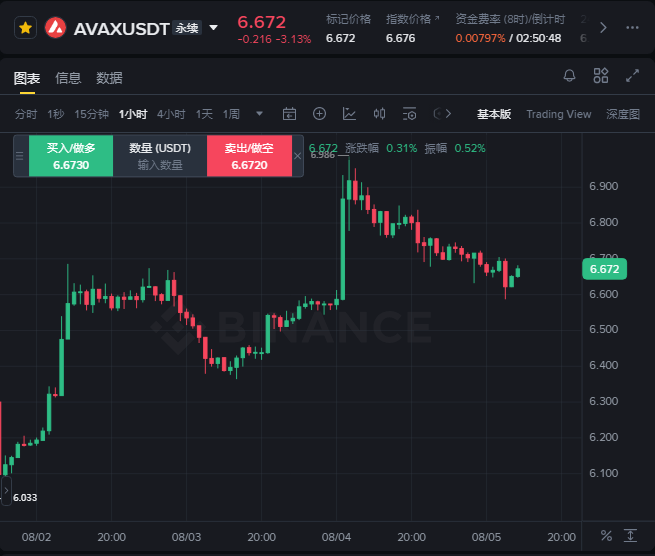
Task: Click the 振幅 0.52% readout
Action: point(455,148)
